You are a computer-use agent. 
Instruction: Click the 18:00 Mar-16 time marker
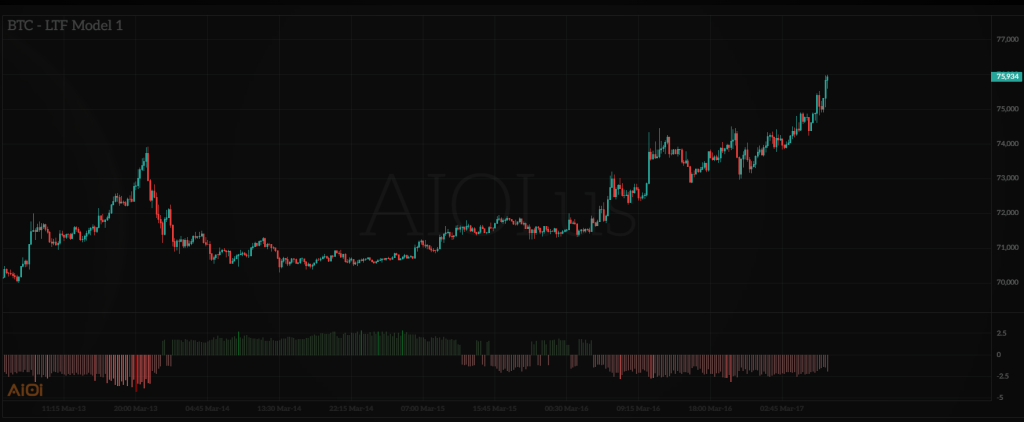(711, 409)
